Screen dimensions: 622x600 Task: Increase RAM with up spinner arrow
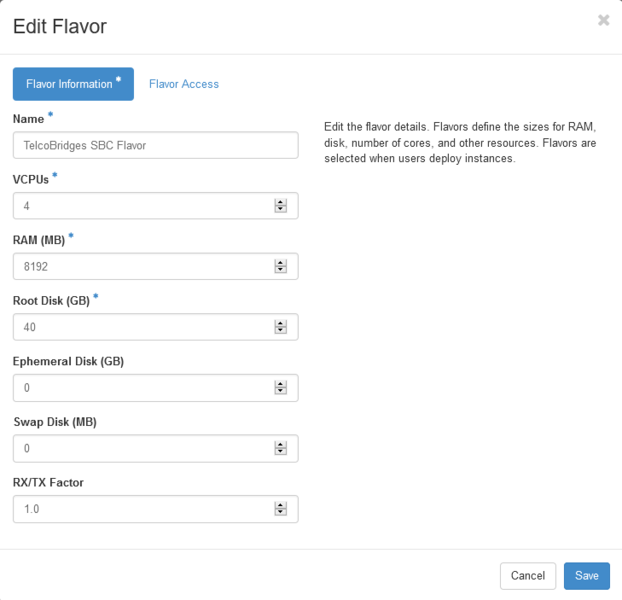click(280, 263)
